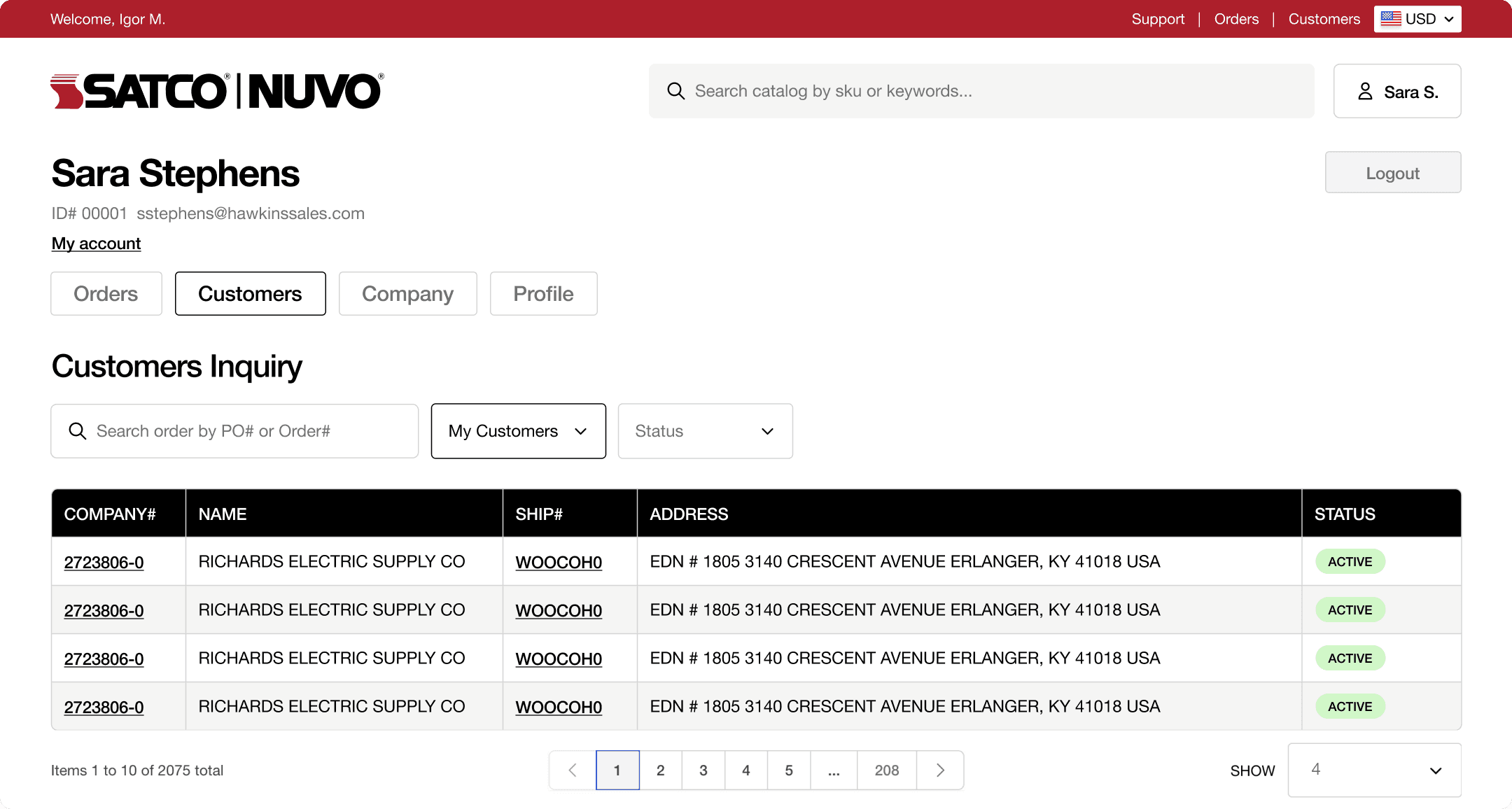Screen dimensions: 1512x809
Task: Jump to page 208 in pagination
Action: tap(886, 770)
